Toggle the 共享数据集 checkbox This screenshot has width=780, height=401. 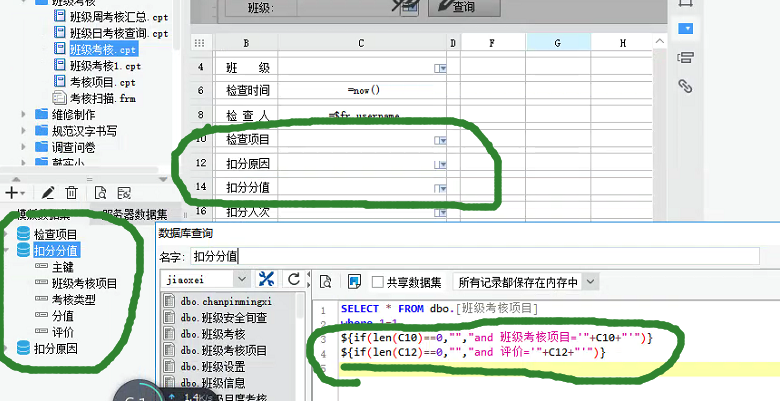(378, 282)
